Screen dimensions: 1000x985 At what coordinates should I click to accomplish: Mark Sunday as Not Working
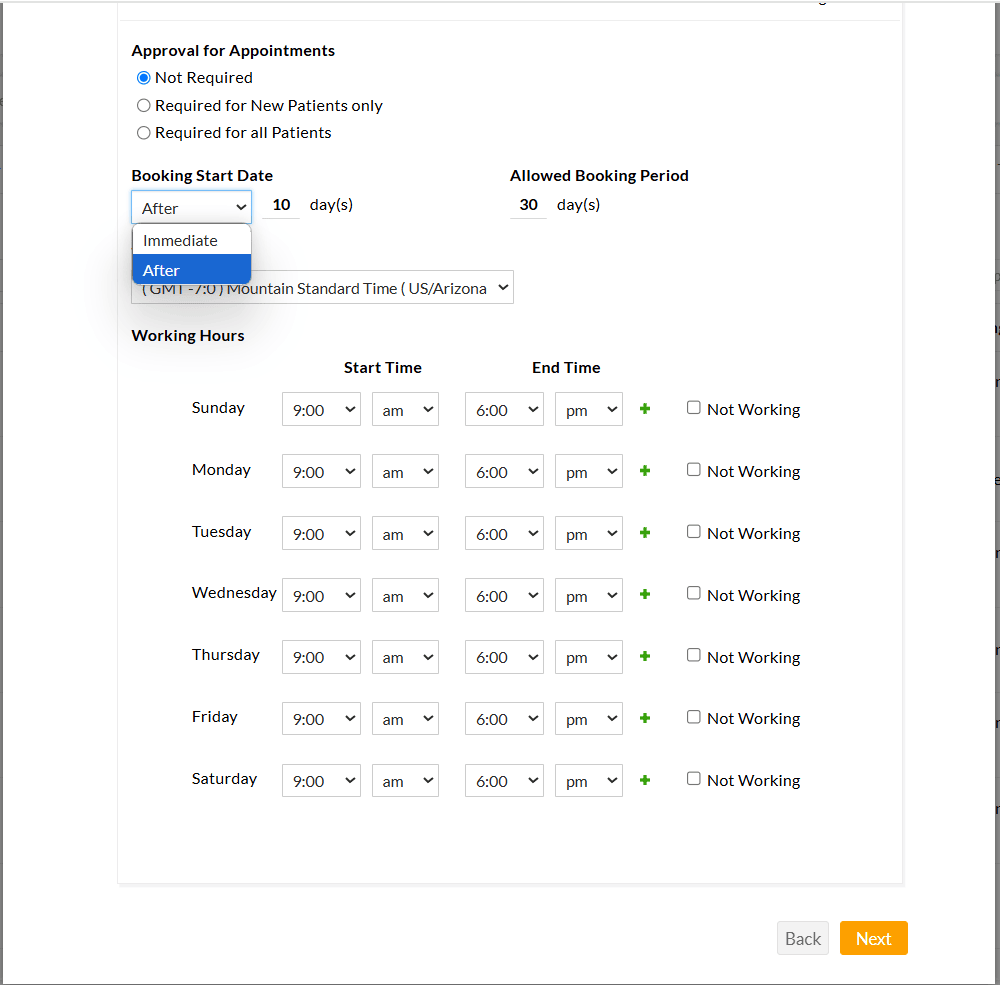pyautogui.click(x=694, y=408)
